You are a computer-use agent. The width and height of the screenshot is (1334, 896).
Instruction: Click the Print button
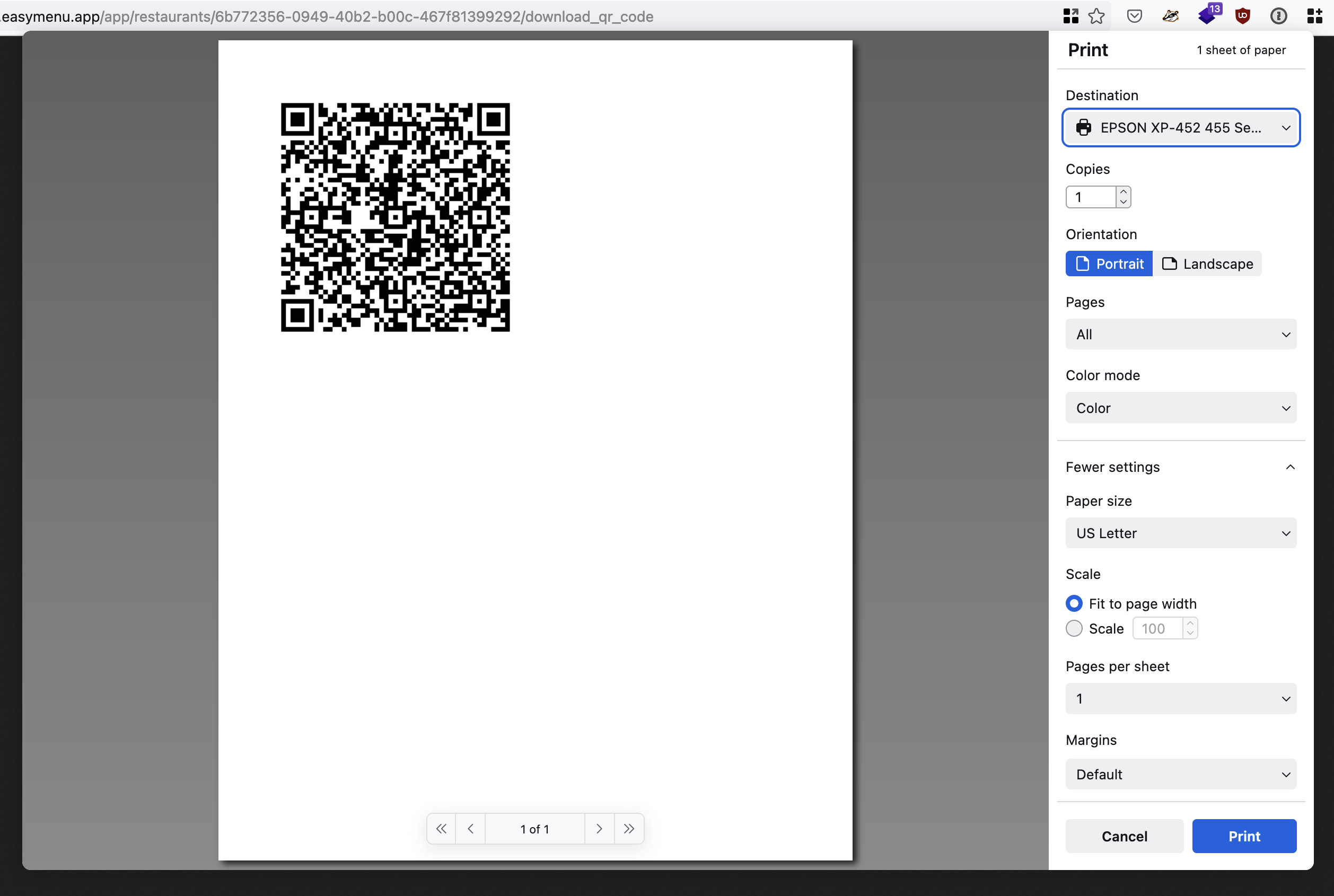1244,836
